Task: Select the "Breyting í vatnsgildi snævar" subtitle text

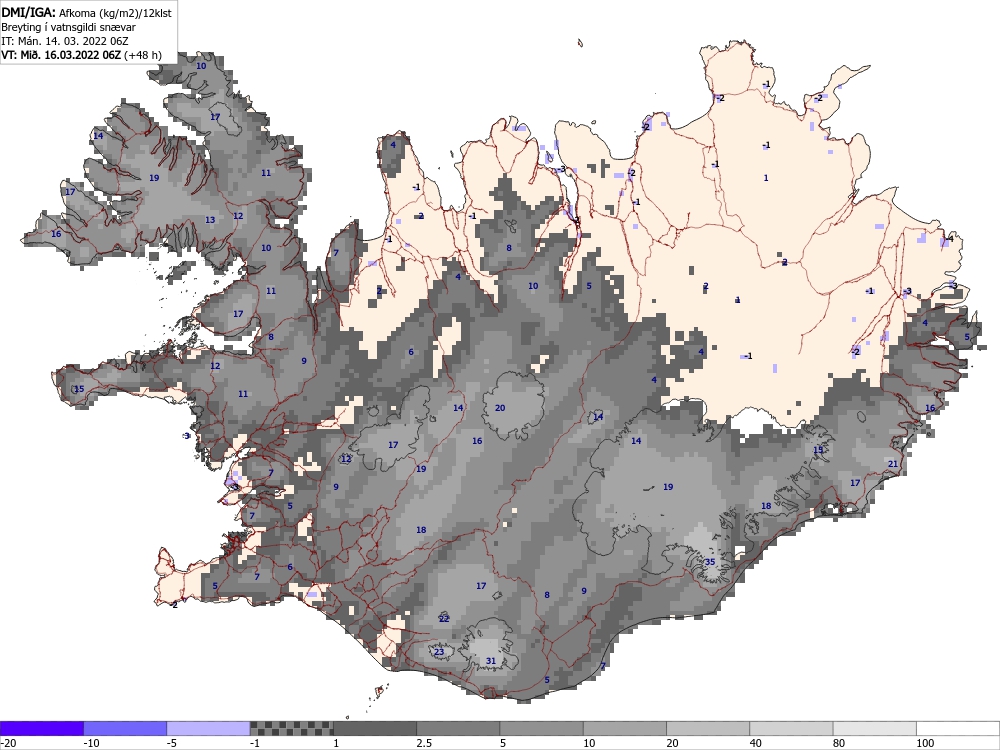Action: (x=68, y=27)
